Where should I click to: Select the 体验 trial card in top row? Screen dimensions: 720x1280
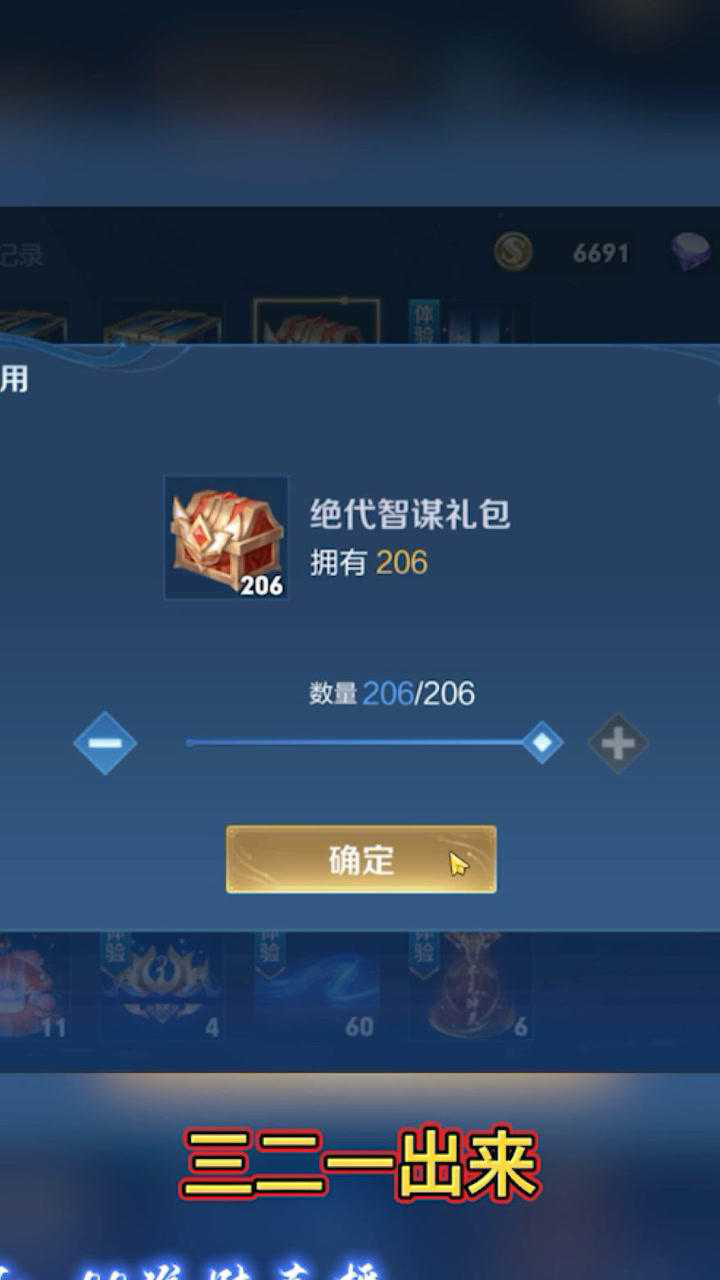(x=468, y=321)
